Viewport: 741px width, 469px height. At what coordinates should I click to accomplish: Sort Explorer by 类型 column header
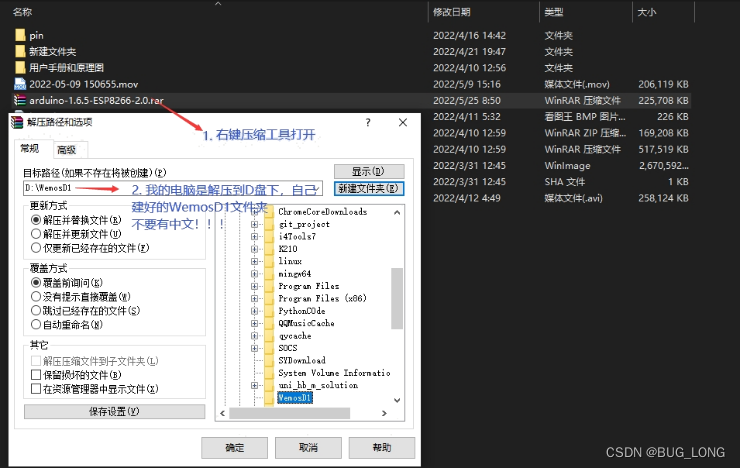pyautogui.click(x=554, y=12)
